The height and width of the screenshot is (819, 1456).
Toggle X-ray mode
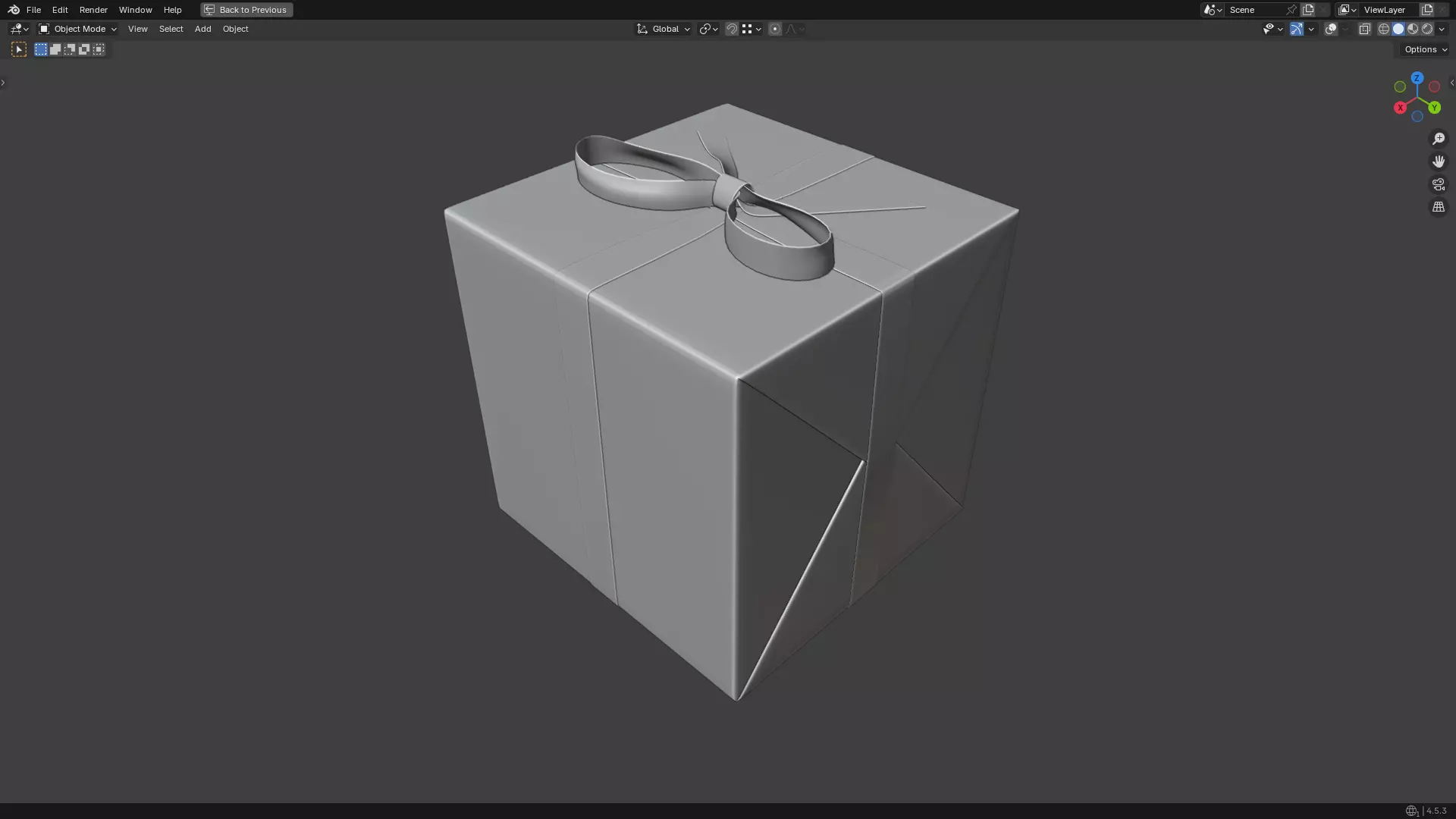[x=1365, y=29]
